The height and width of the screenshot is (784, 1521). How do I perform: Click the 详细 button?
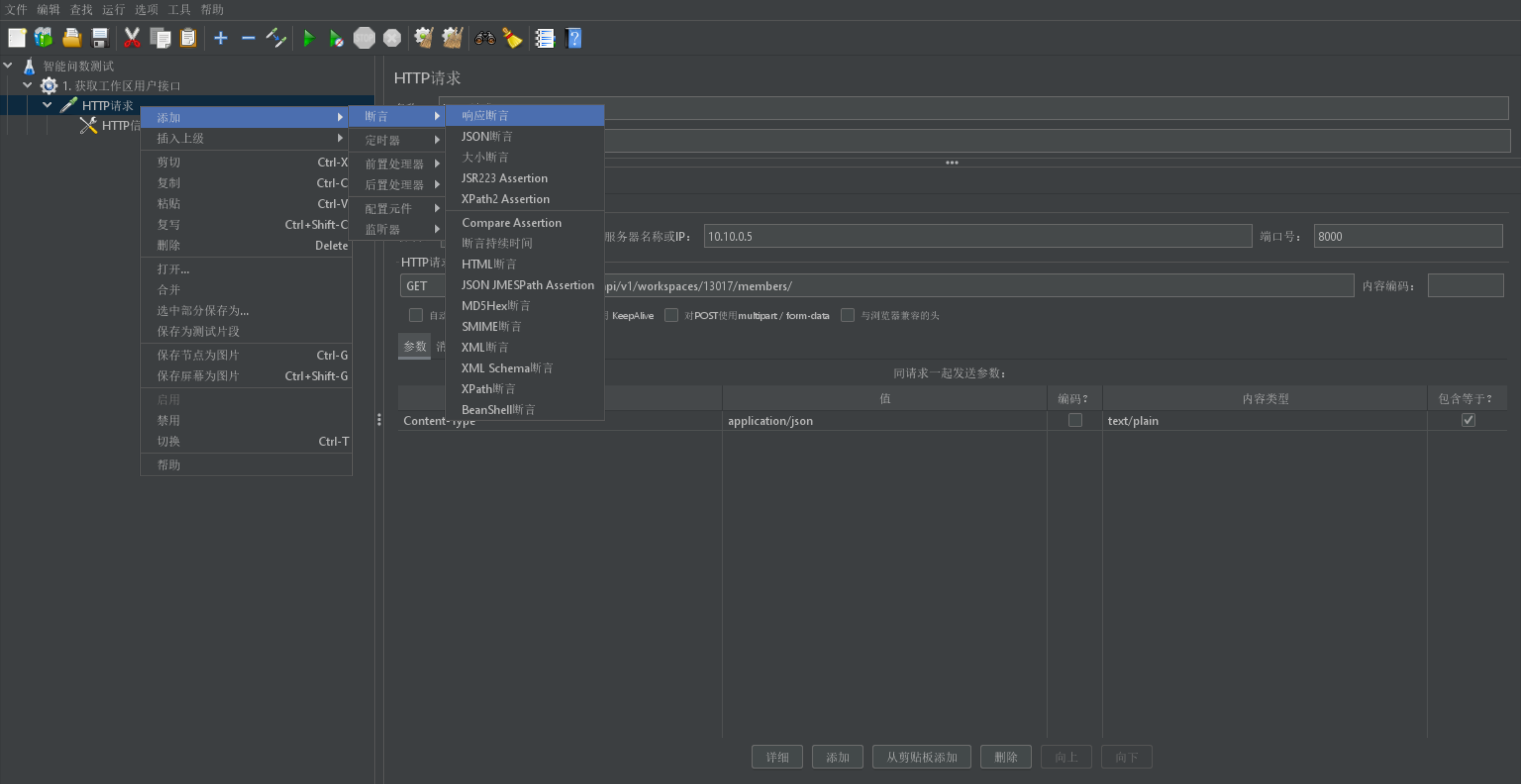point(777,757)
